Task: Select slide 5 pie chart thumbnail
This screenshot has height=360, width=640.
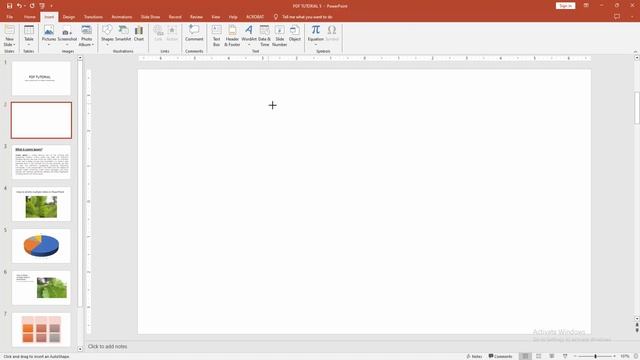Action: (x=41, y=246)
